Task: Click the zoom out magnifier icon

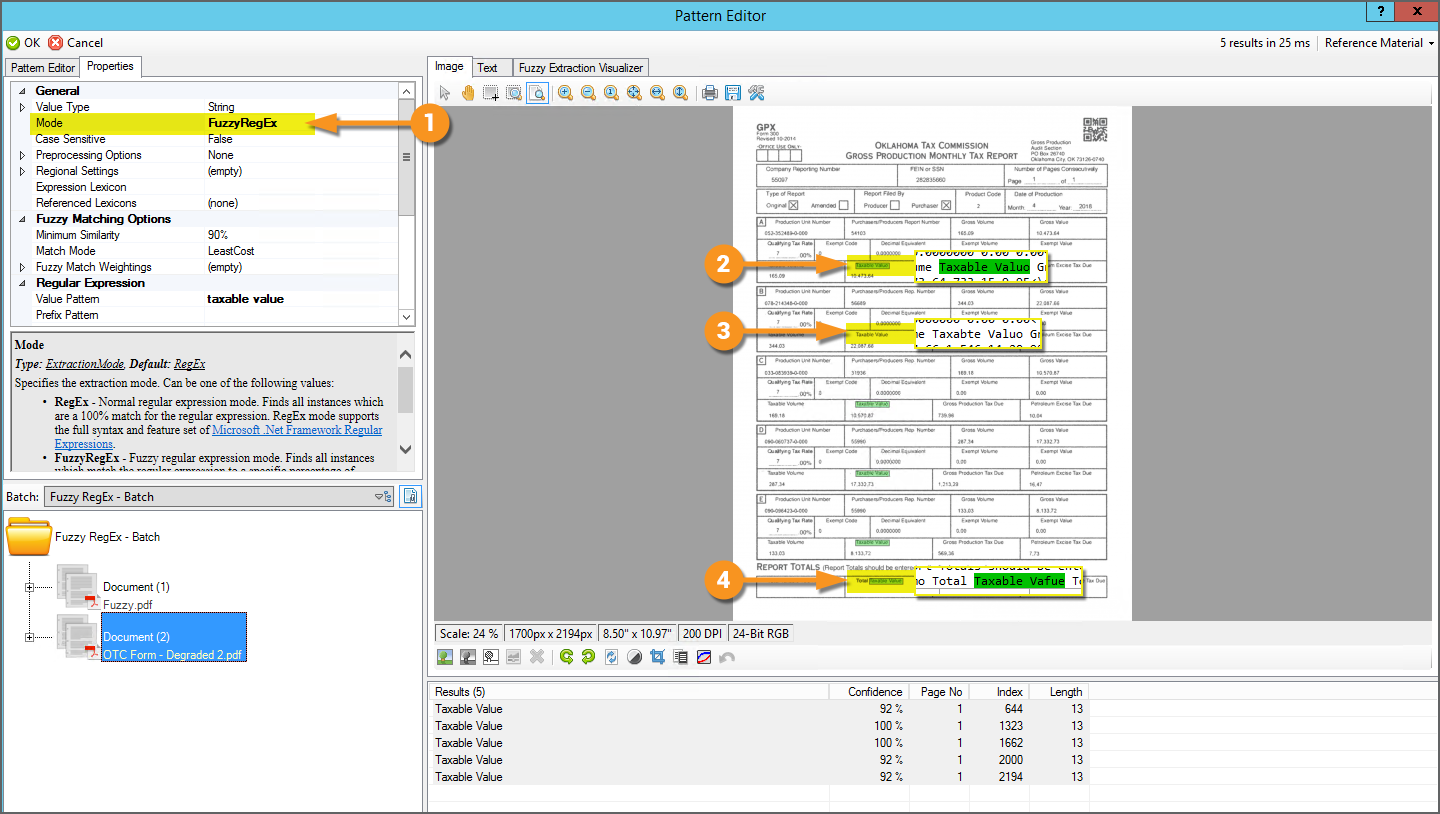Action: [588, 93]
